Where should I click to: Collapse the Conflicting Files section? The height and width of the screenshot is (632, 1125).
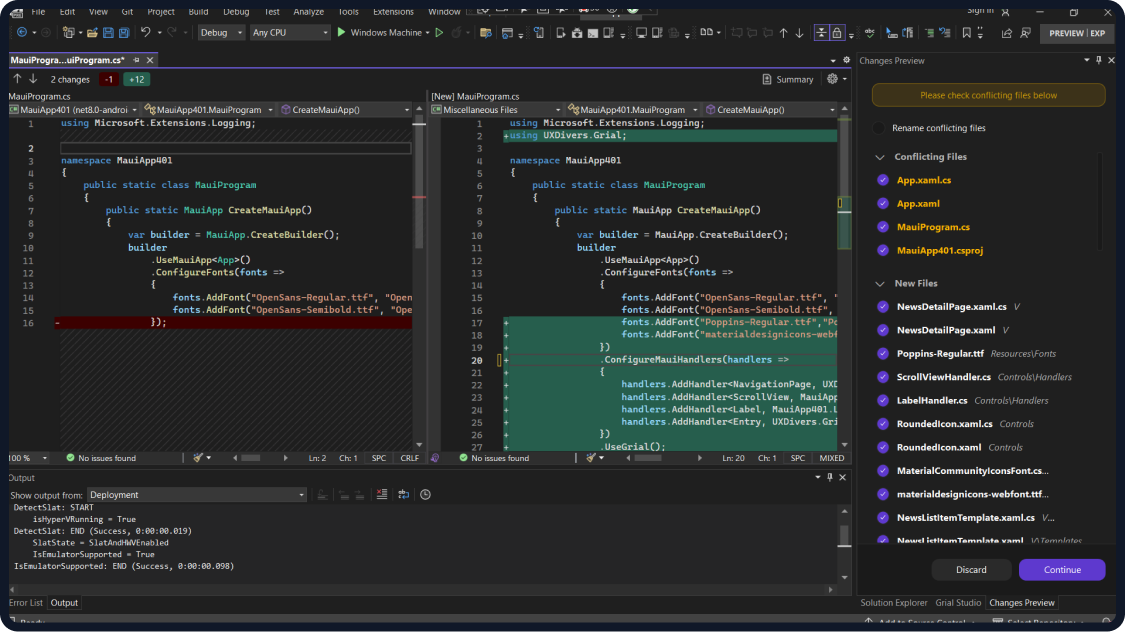(x=880, y=157)
